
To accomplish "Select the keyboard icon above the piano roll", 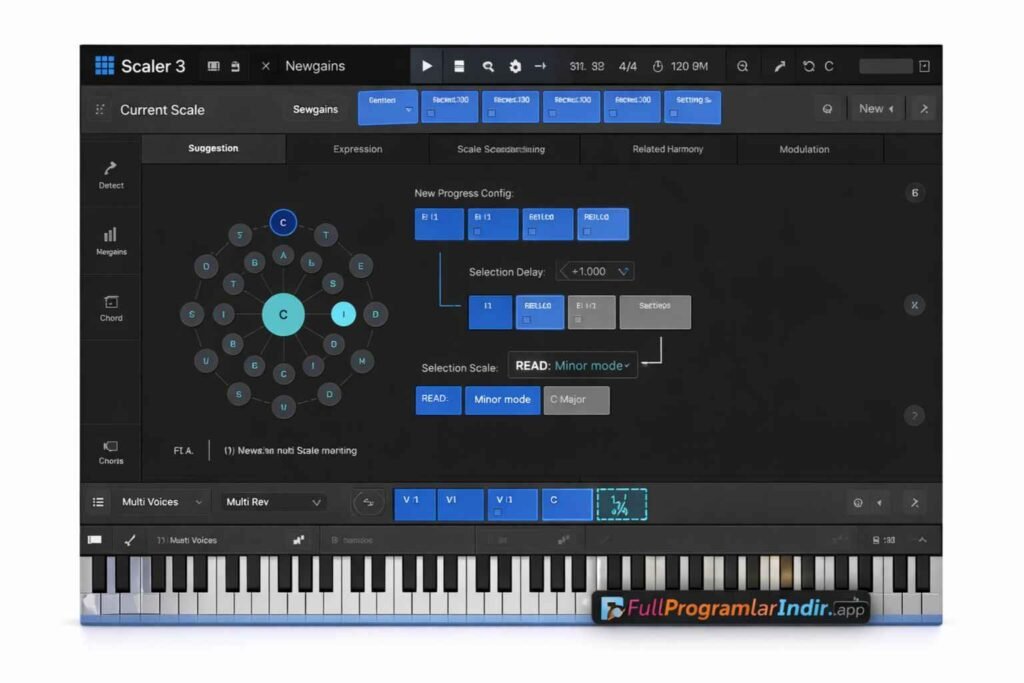I will coord(96,539).
